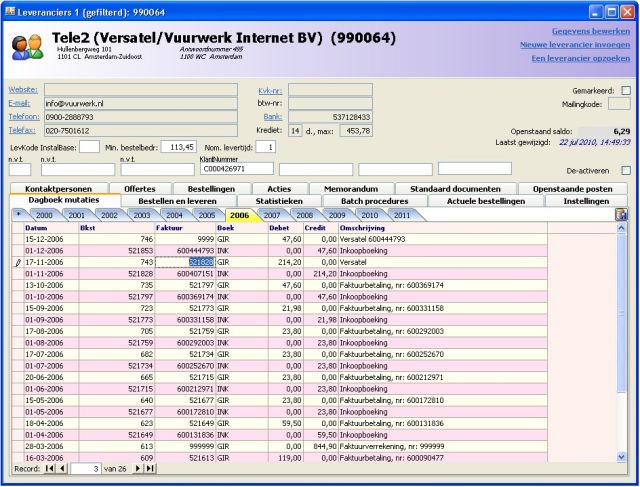Select the asterisk all-years tab
The image size is (640, 487).
point(18,215)
